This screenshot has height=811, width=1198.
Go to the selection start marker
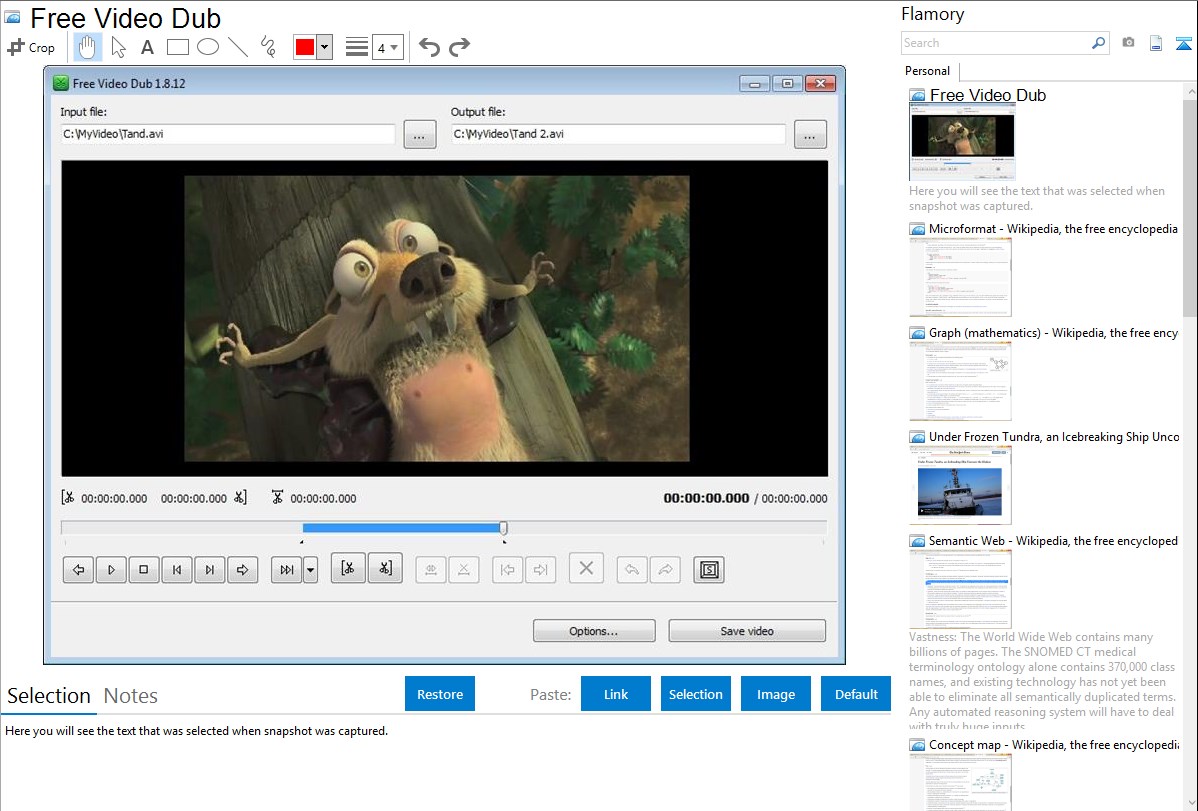tap(507, 569)
